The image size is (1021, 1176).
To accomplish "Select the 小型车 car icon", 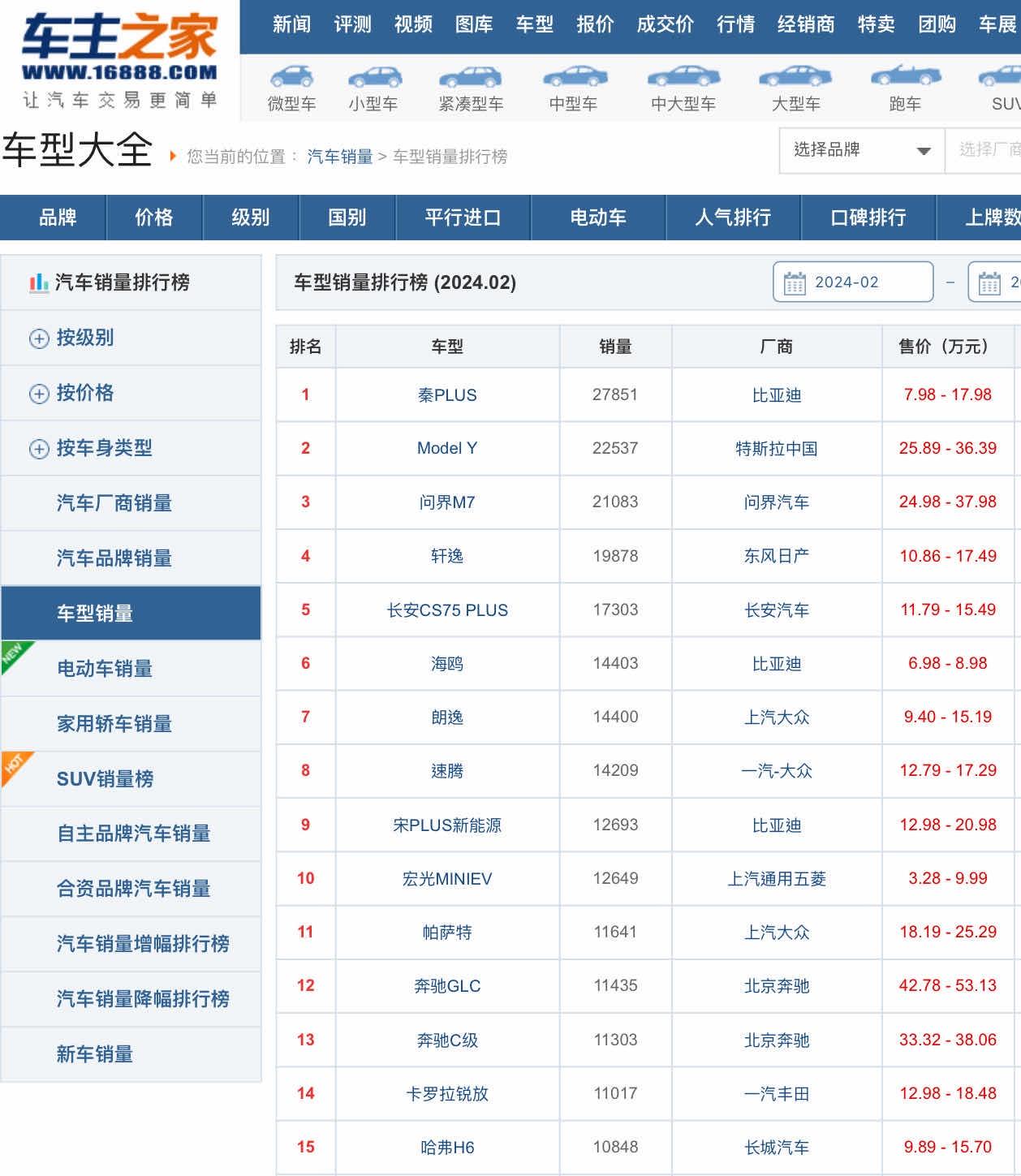I will click(x=374, y=78).
